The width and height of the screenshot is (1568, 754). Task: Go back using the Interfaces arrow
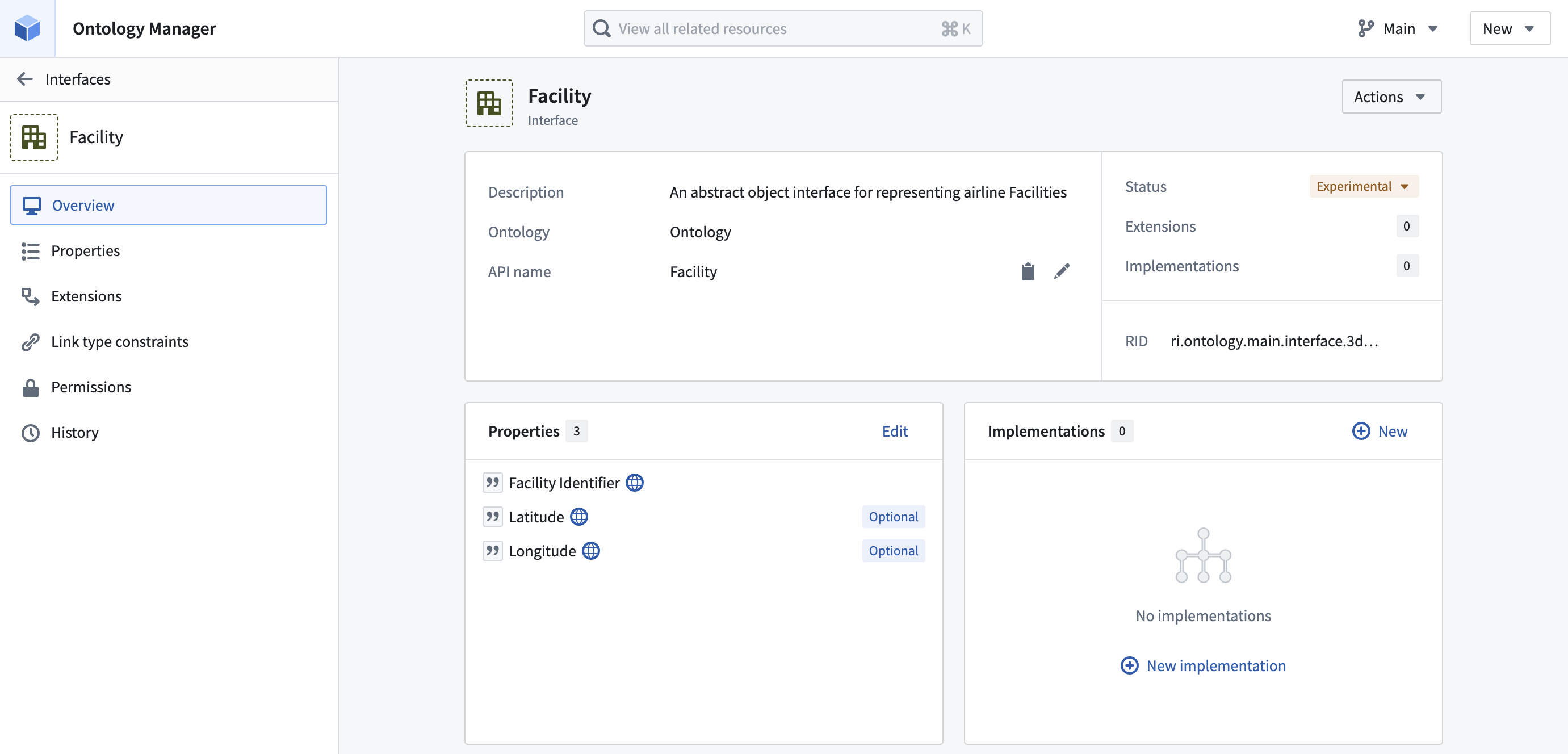pyautogui.click(x=25, y=79)
